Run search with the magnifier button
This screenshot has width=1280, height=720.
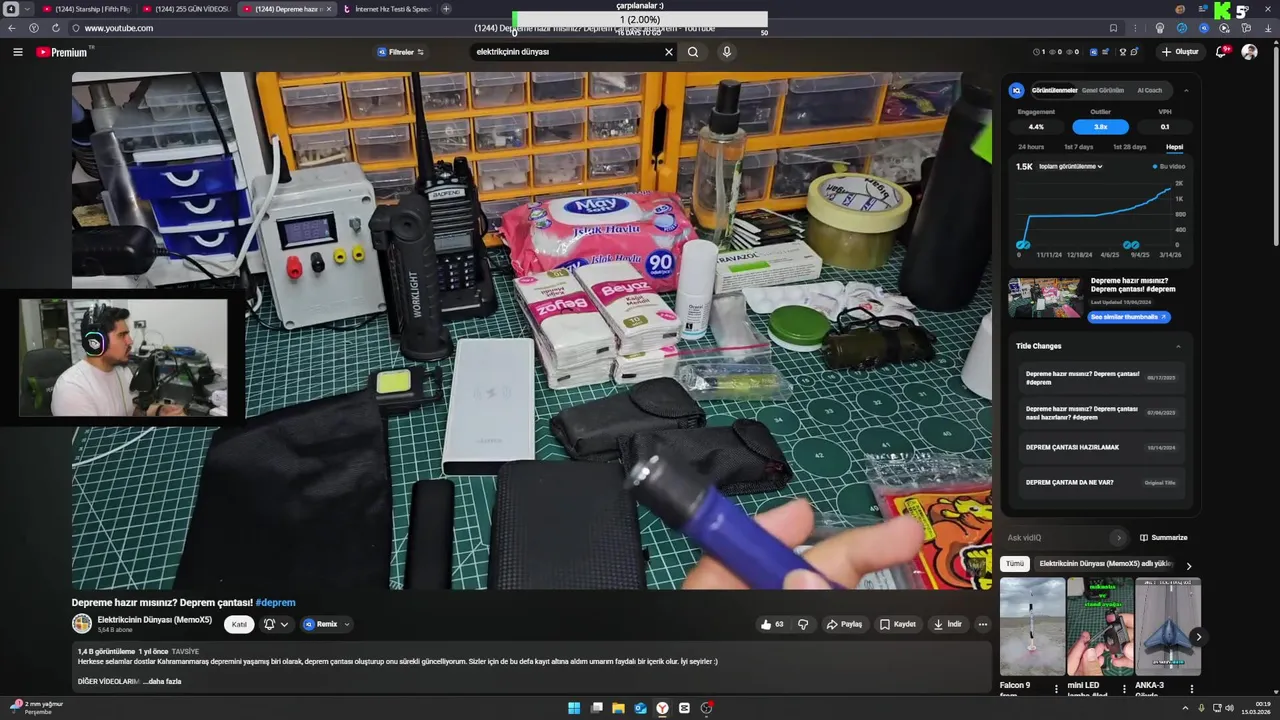(x=693, y=52)
